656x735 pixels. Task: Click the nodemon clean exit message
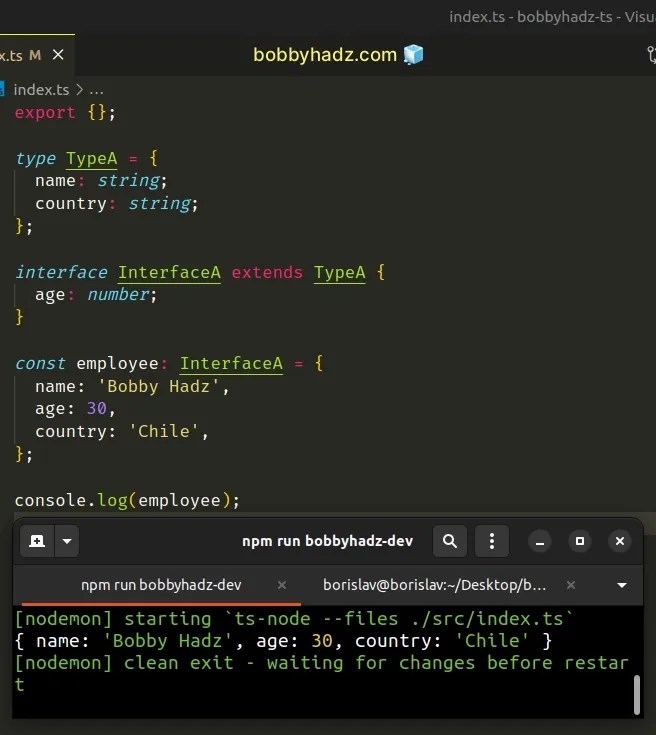pyautogui.click(x=322, y=674)
